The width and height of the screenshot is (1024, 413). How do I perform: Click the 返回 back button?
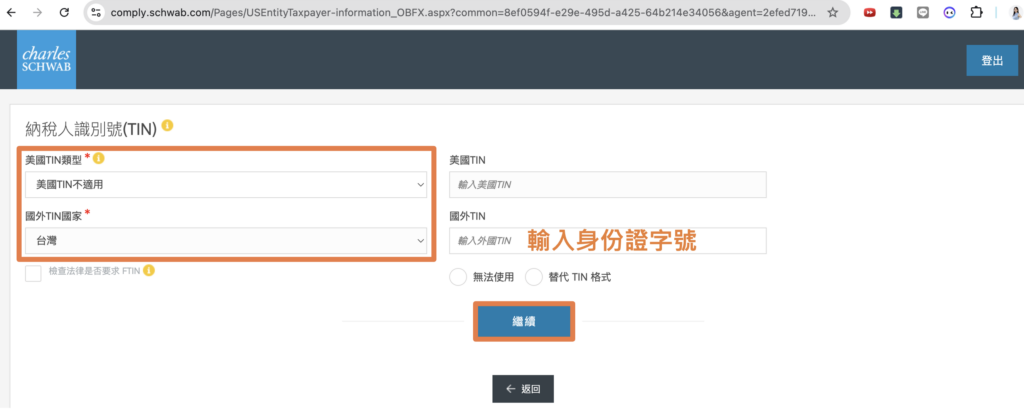pos(522,388)
